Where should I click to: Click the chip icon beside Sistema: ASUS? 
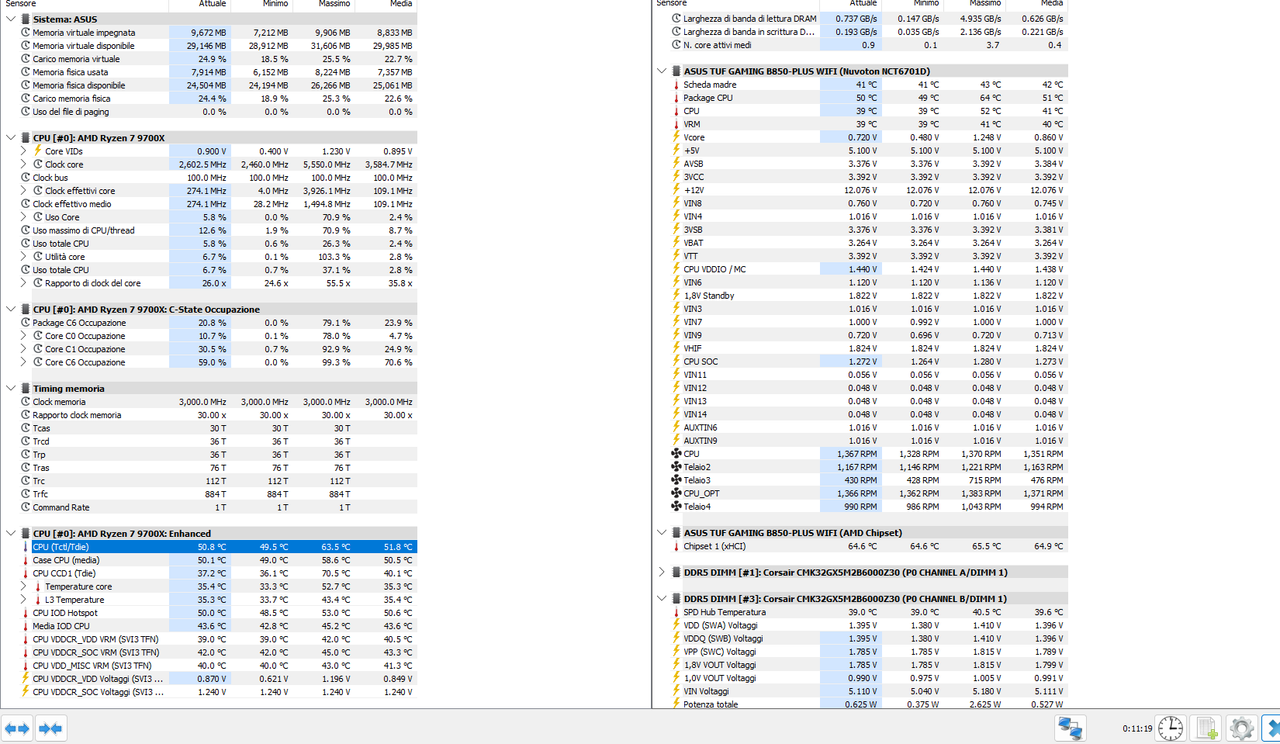pyautogui.click(x=25, y=19)
